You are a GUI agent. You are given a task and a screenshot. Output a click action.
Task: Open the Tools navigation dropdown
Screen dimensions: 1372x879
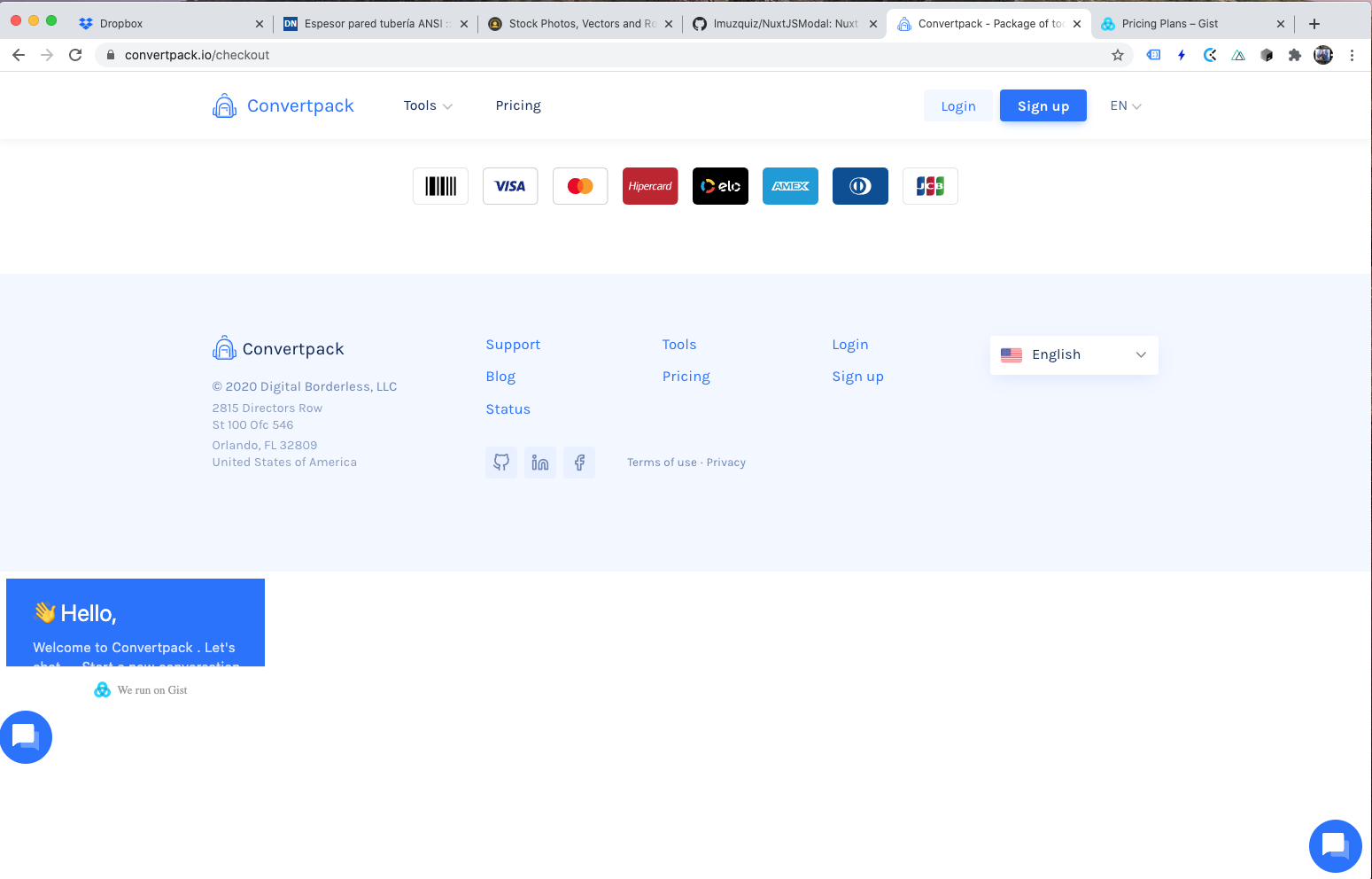tap(427, 105)
